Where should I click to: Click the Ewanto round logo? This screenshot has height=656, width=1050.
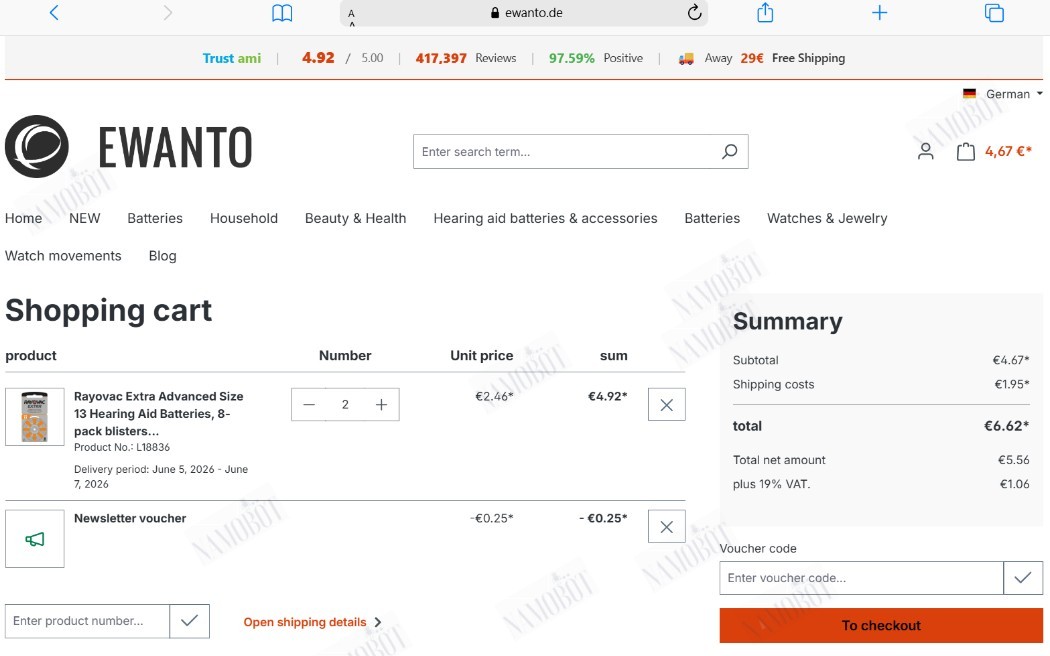tap(37, 147)
